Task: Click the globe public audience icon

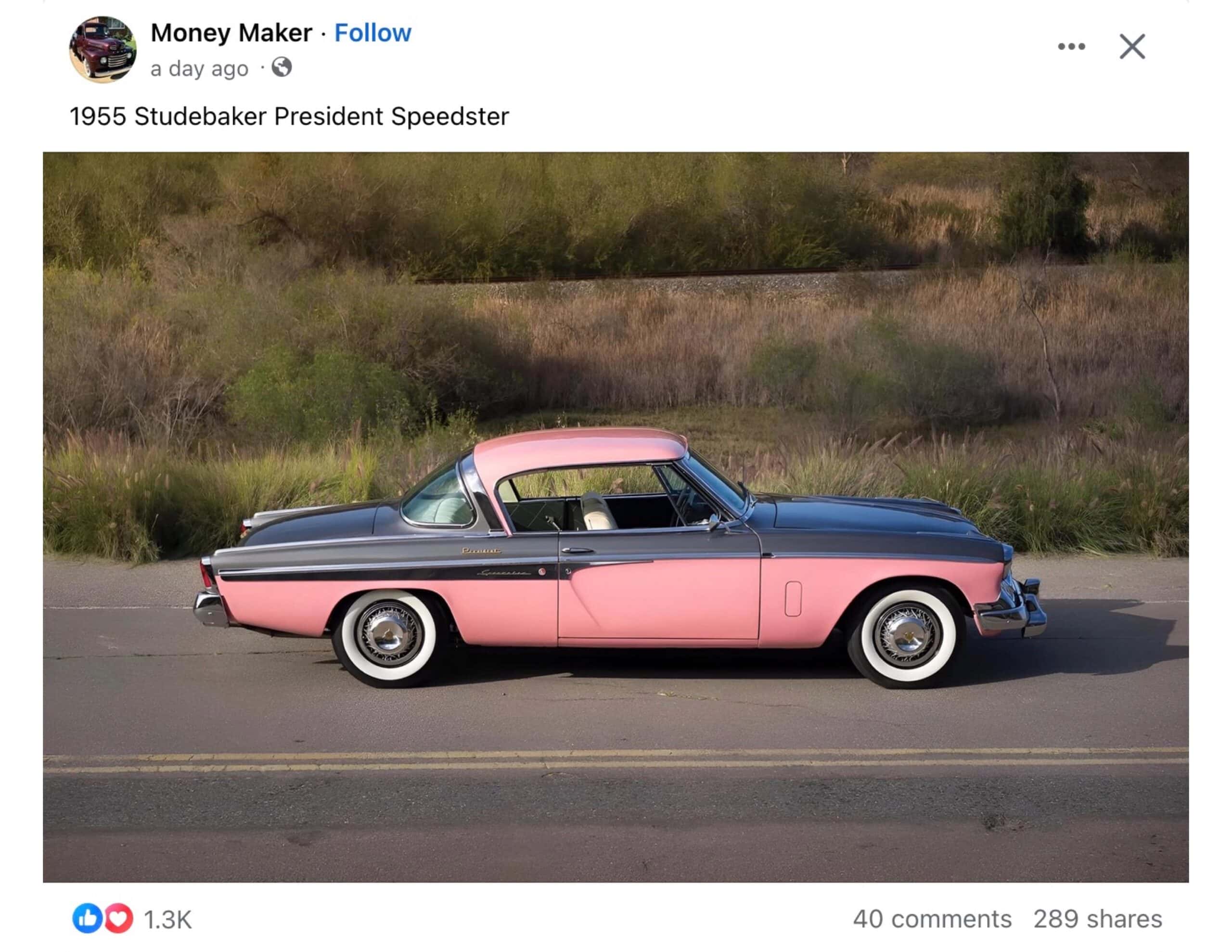Action: click(282, 67)
